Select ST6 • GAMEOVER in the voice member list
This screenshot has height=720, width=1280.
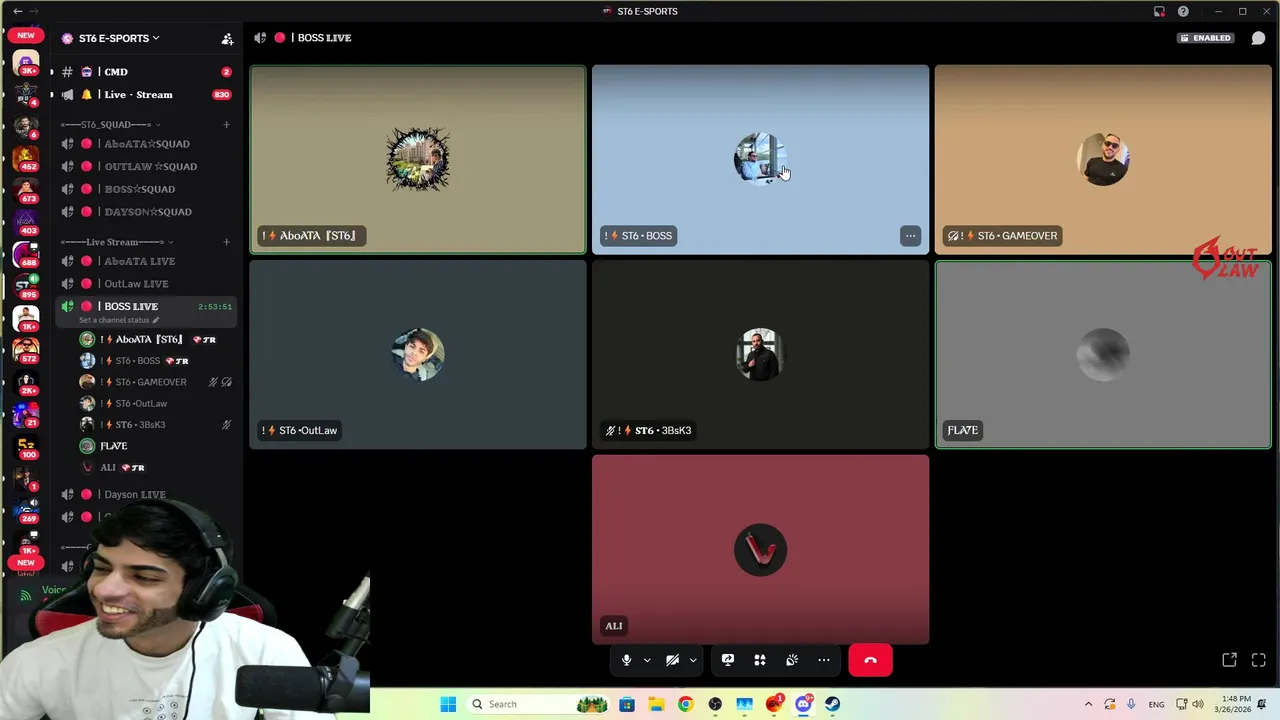pyautogui.click(x=157, y=382)
